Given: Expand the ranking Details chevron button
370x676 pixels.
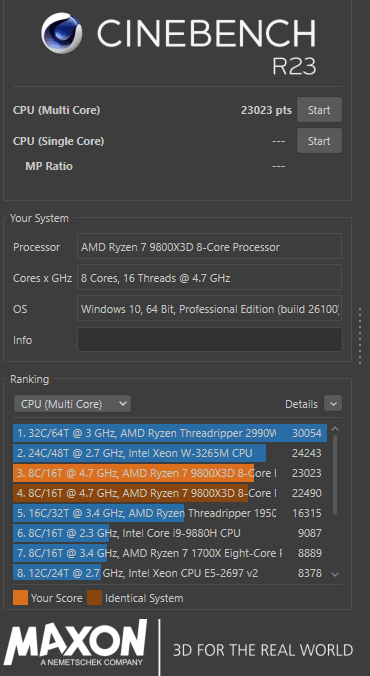Looking at the screenshot, I should pyautogui.click(x=333, y=404).
